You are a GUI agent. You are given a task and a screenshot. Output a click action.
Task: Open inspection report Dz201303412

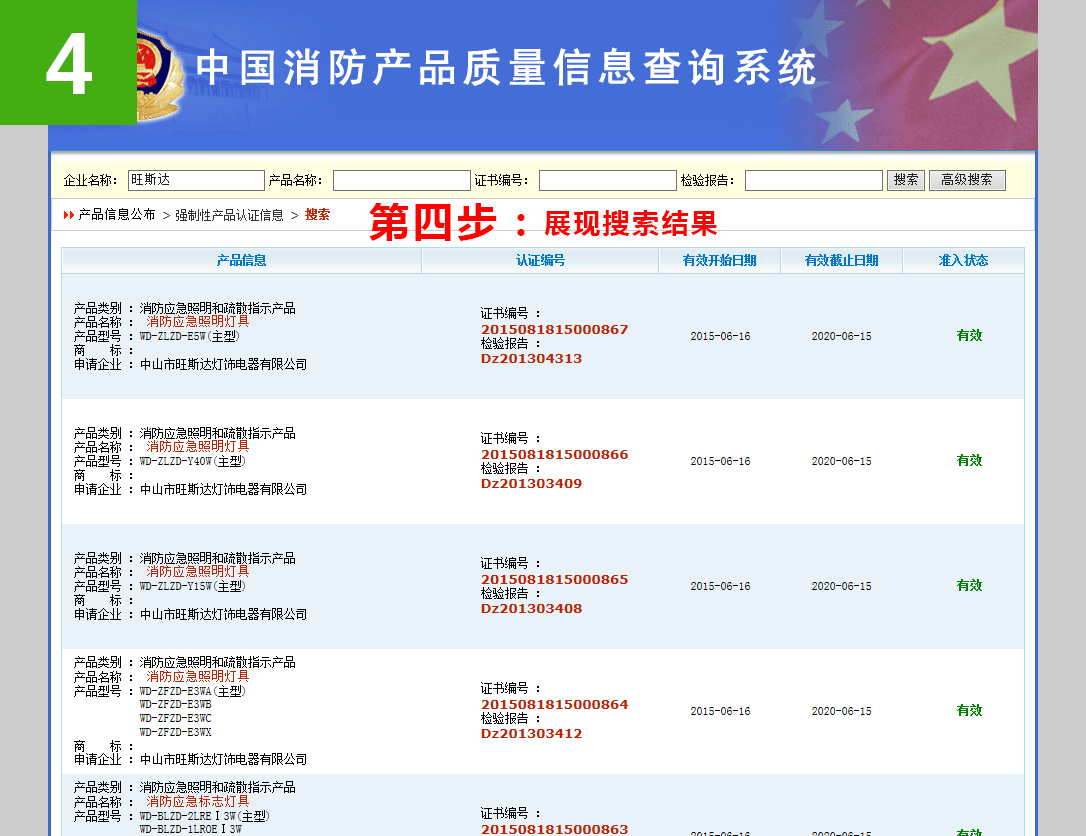[x=531, y=733]
